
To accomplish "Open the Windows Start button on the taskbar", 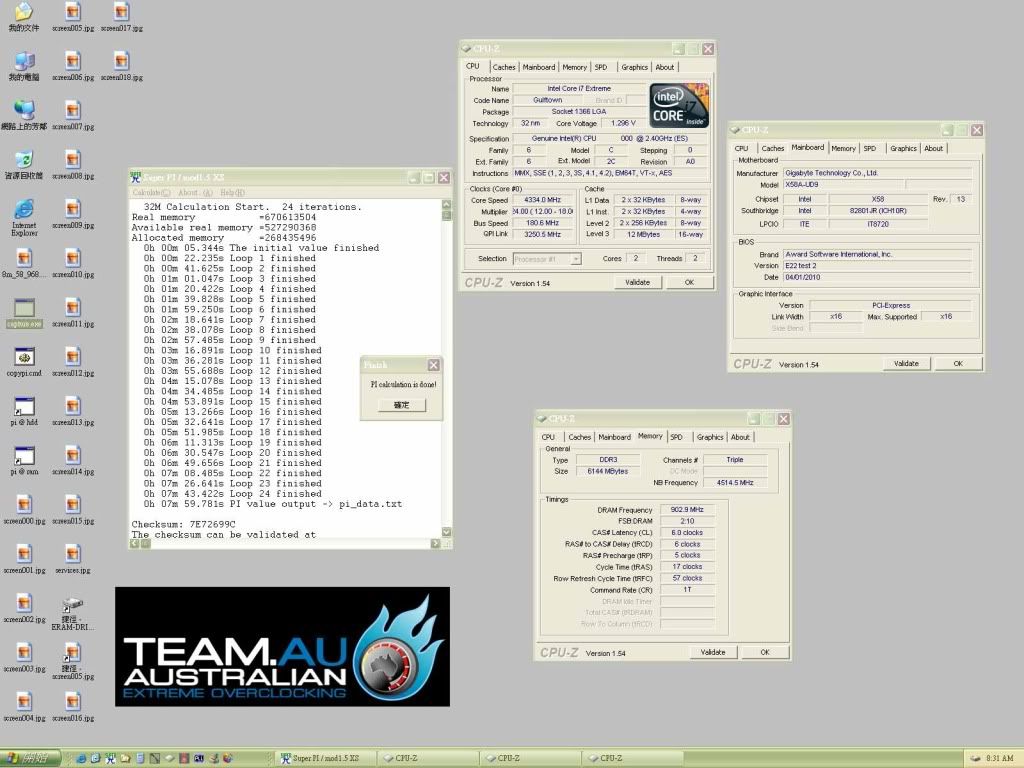I will click(30, 758).
